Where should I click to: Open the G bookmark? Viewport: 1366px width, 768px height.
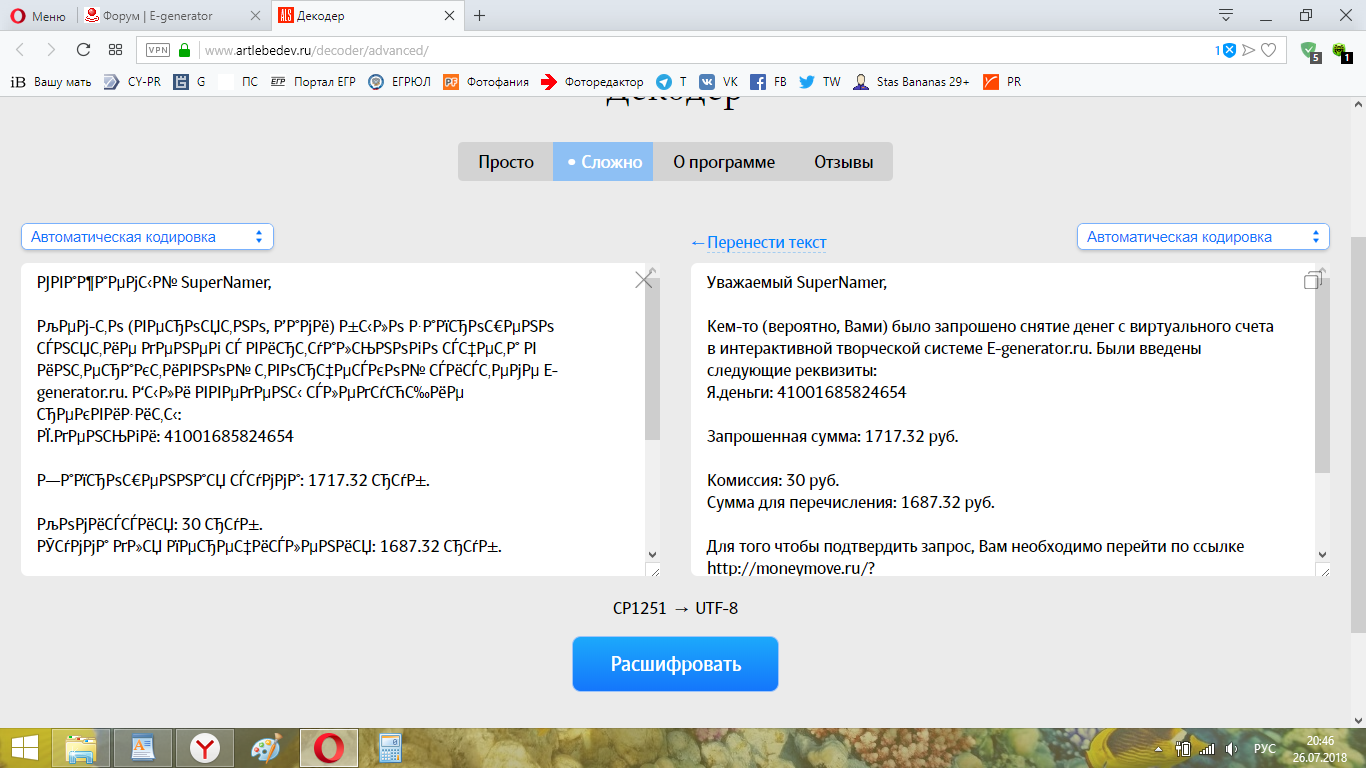tap(189, 82)
